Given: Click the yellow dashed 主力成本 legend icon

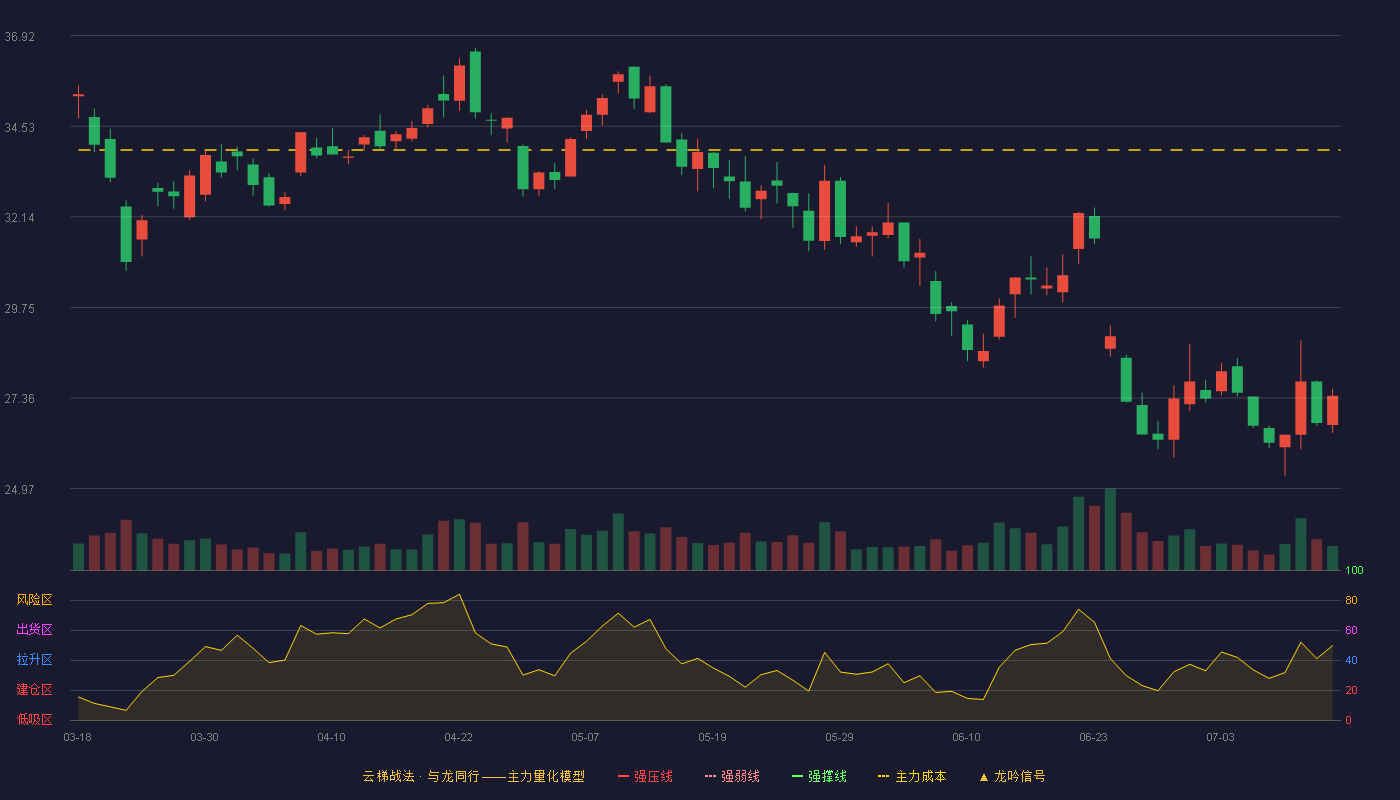Looking at the screenshot, I should point(883,776).
